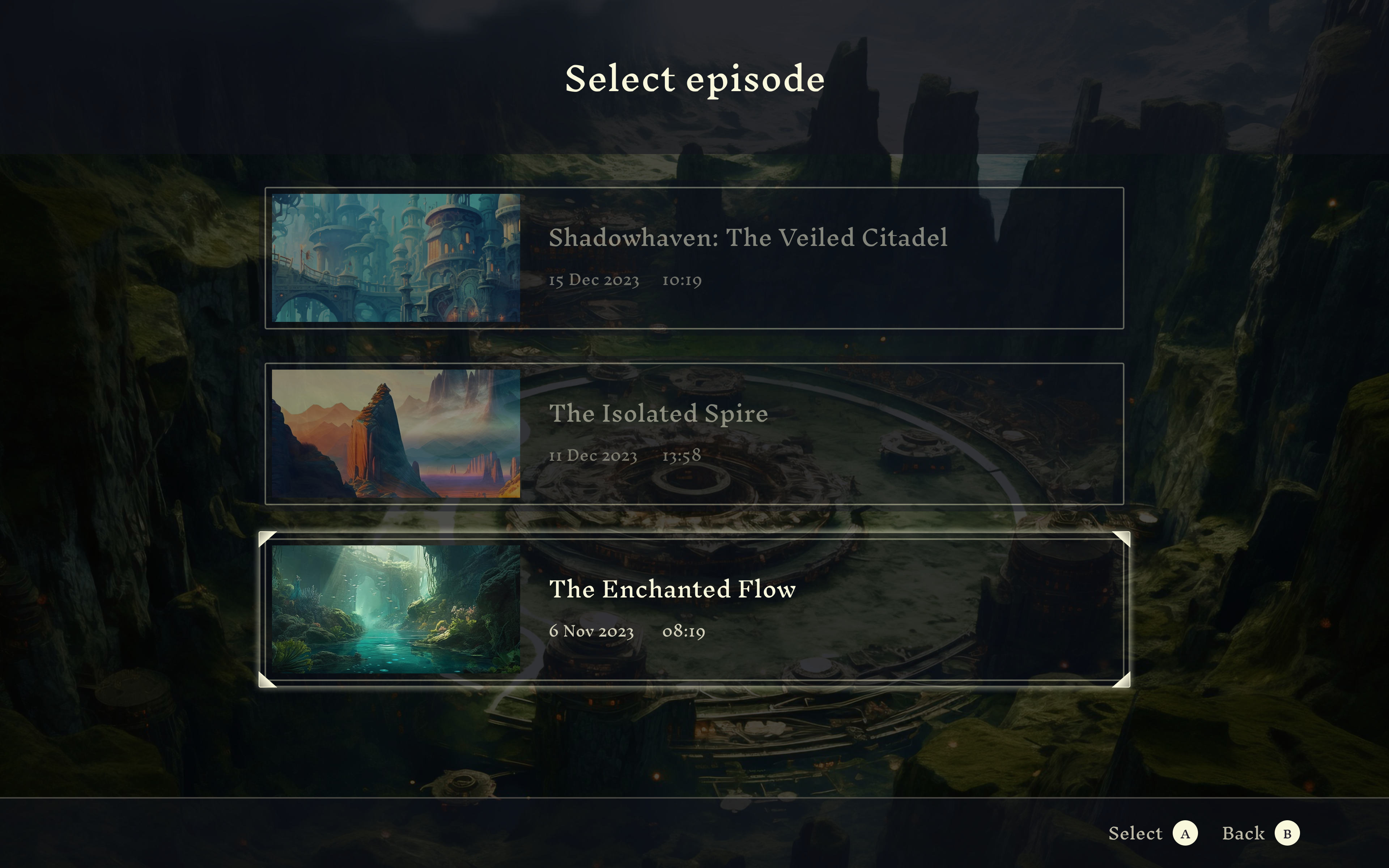Click the bottom-left corner marker of selected episode
The height and width of the screenshot is (868, 1389).
pyautogui.click(x=267, y=679)
